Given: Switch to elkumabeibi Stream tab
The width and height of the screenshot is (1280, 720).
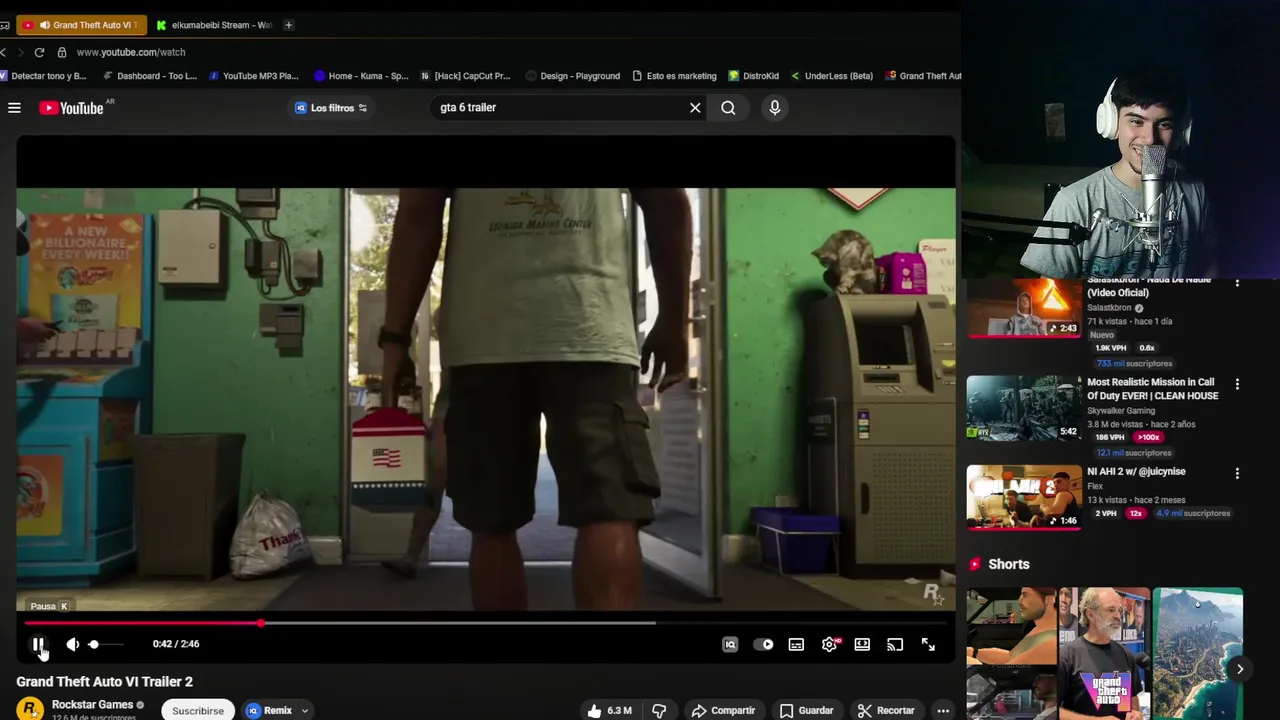Looking at the screenshot, I should pyautogui.click(x=214, y=25).
